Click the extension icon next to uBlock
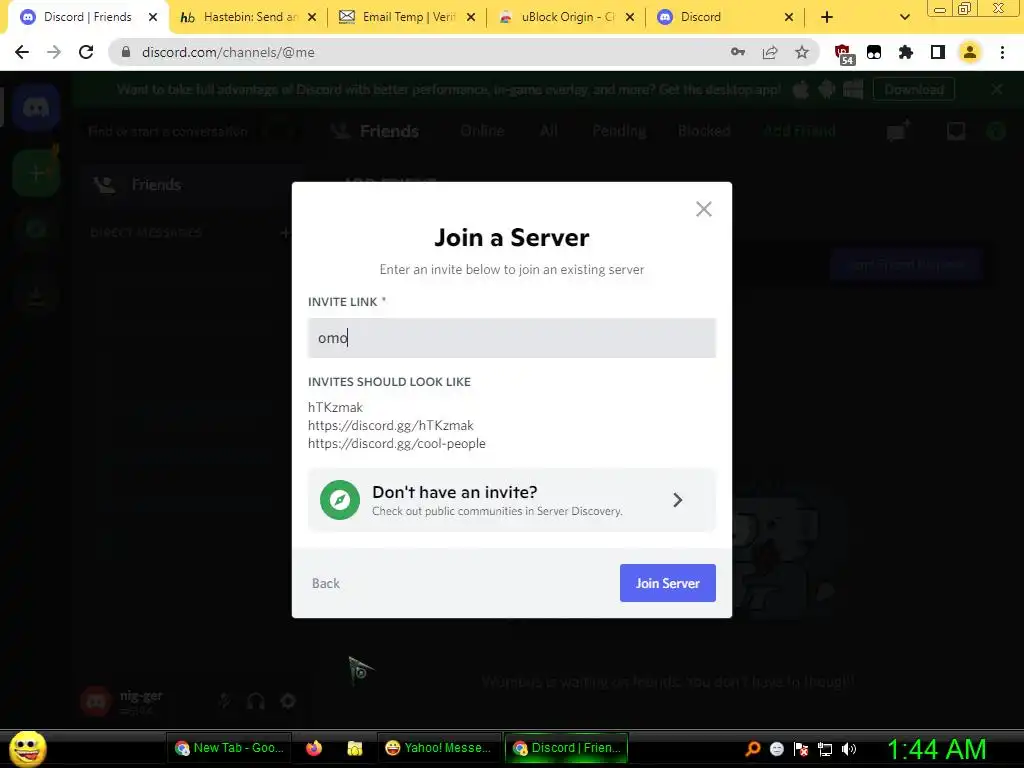The image size is (1024, 768). [874, 52]
